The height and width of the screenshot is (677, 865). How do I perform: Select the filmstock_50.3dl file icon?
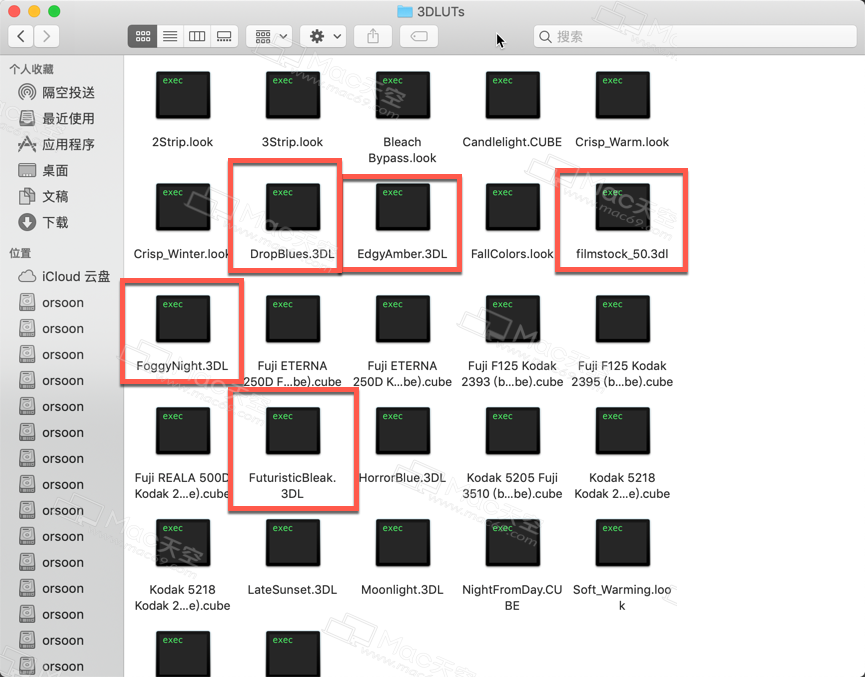(622, 207)
